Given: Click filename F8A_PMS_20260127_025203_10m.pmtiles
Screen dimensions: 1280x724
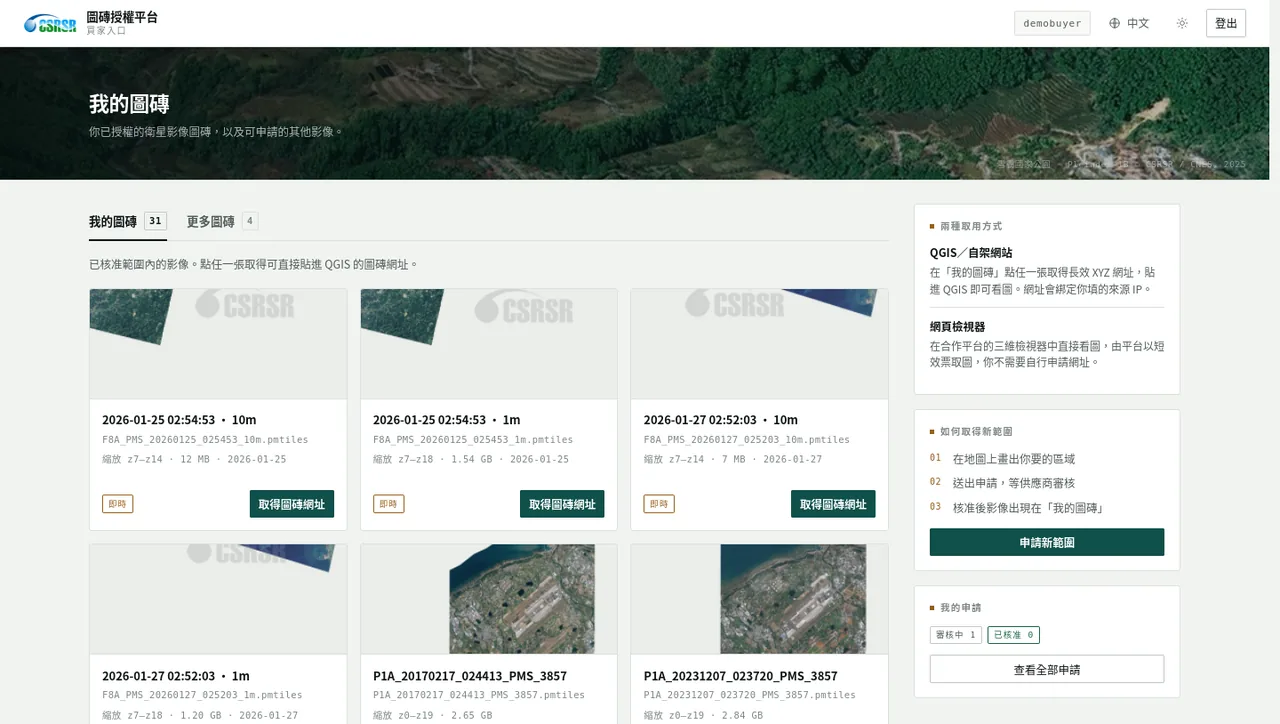Looking at the screenshot, I should click(x=747, y=440).
